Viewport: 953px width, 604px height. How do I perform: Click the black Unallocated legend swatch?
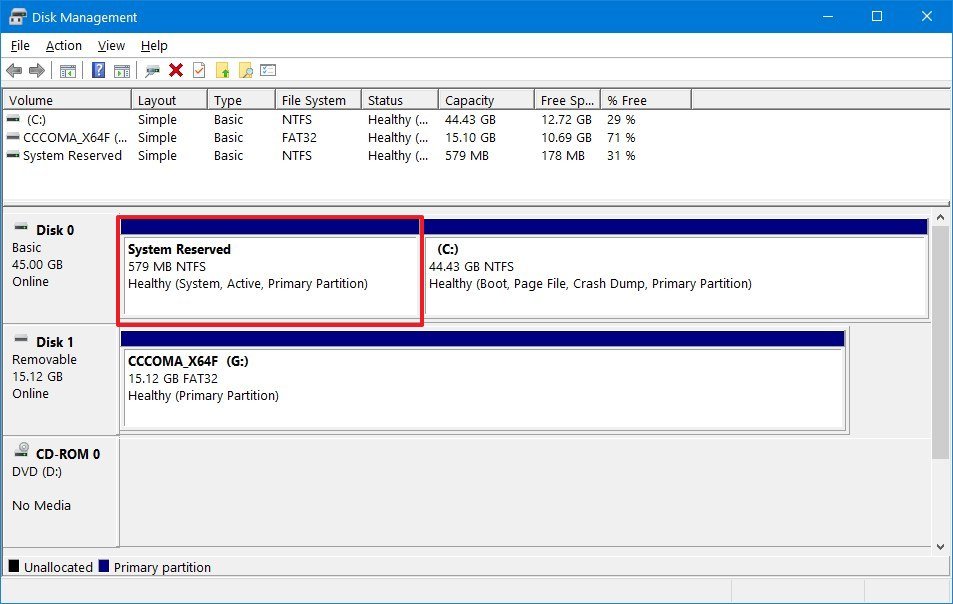pyautogui.click(x=14, y=566)
